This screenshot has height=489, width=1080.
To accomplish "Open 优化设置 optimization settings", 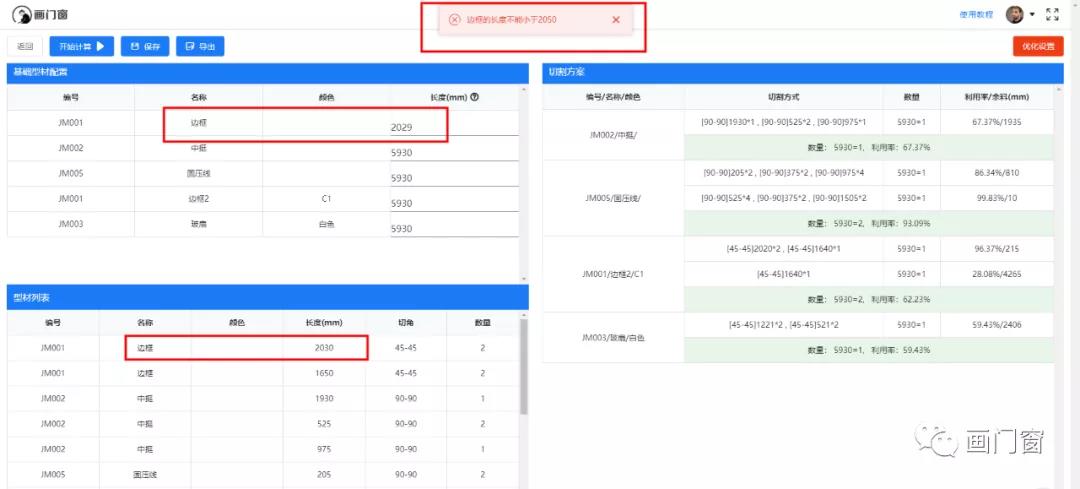I will [x=1038, y=46].
